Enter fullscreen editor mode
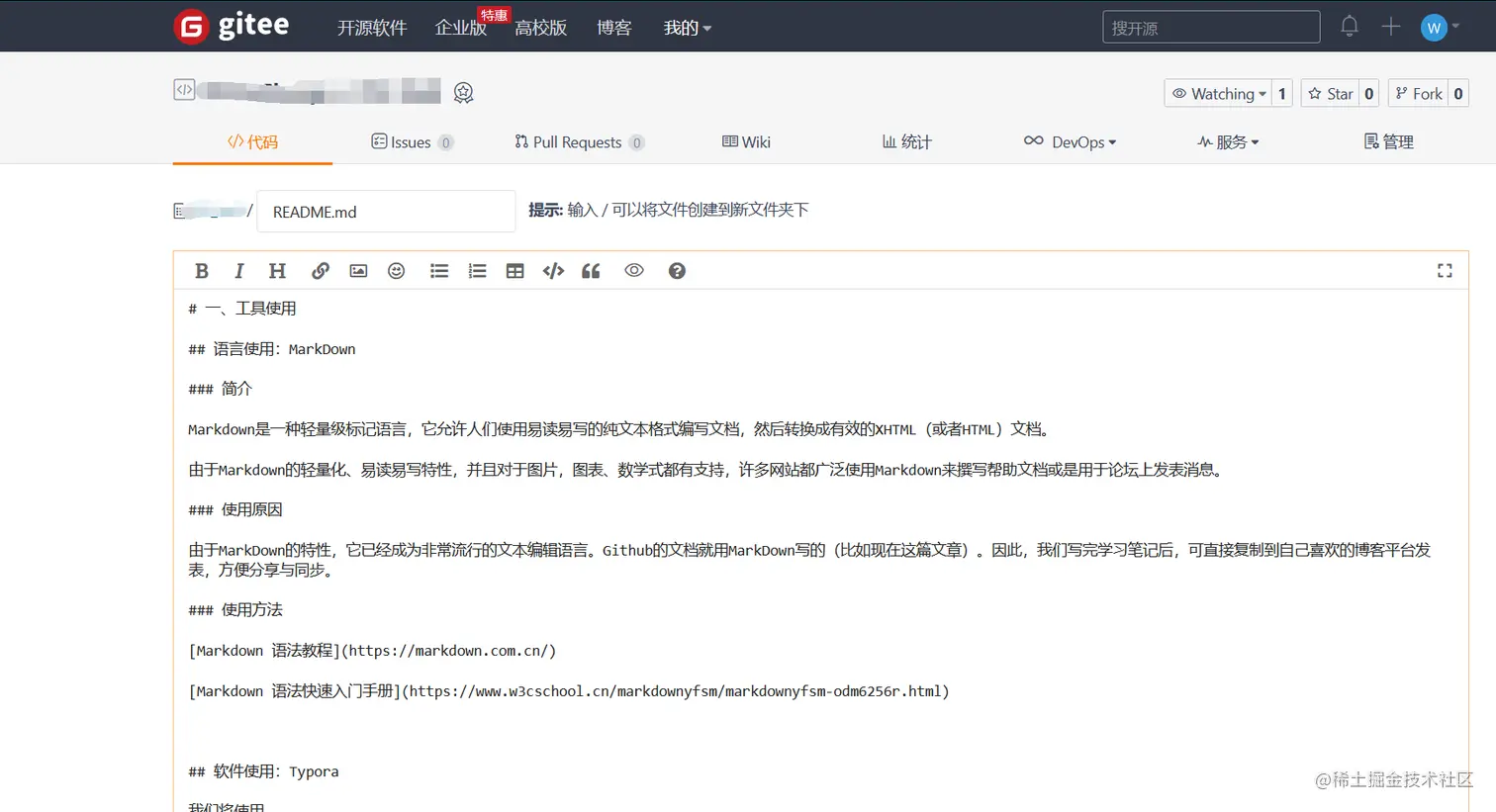The image size is (1496, 812). click(1445, 271)
